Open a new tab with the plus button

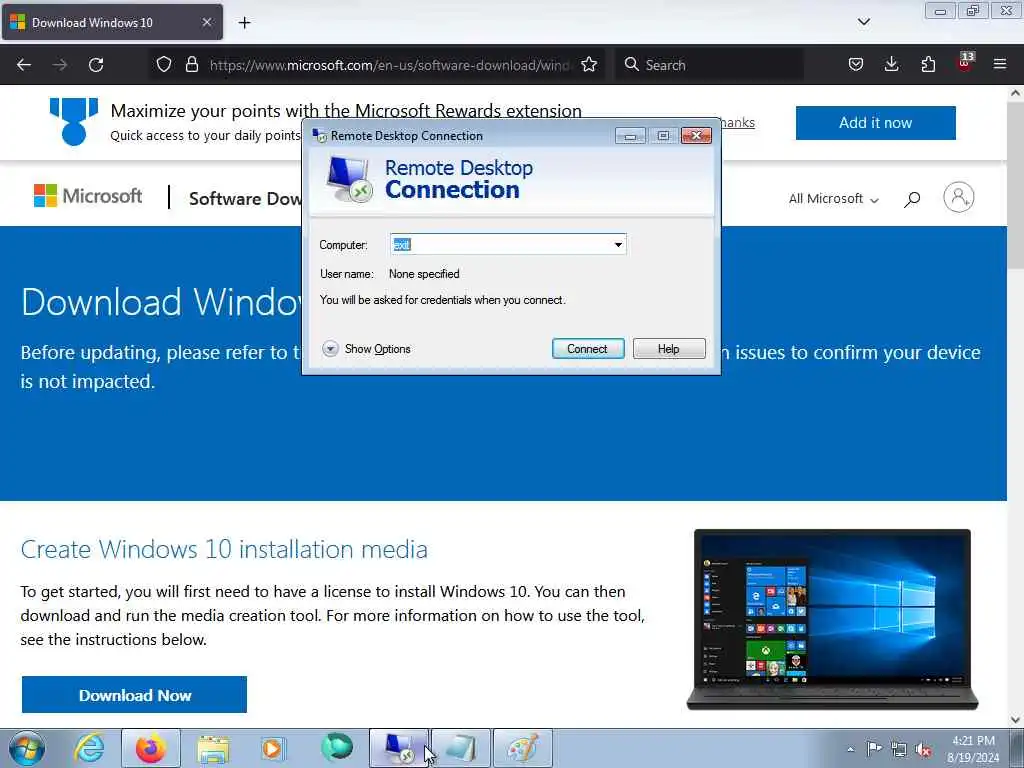244,23
